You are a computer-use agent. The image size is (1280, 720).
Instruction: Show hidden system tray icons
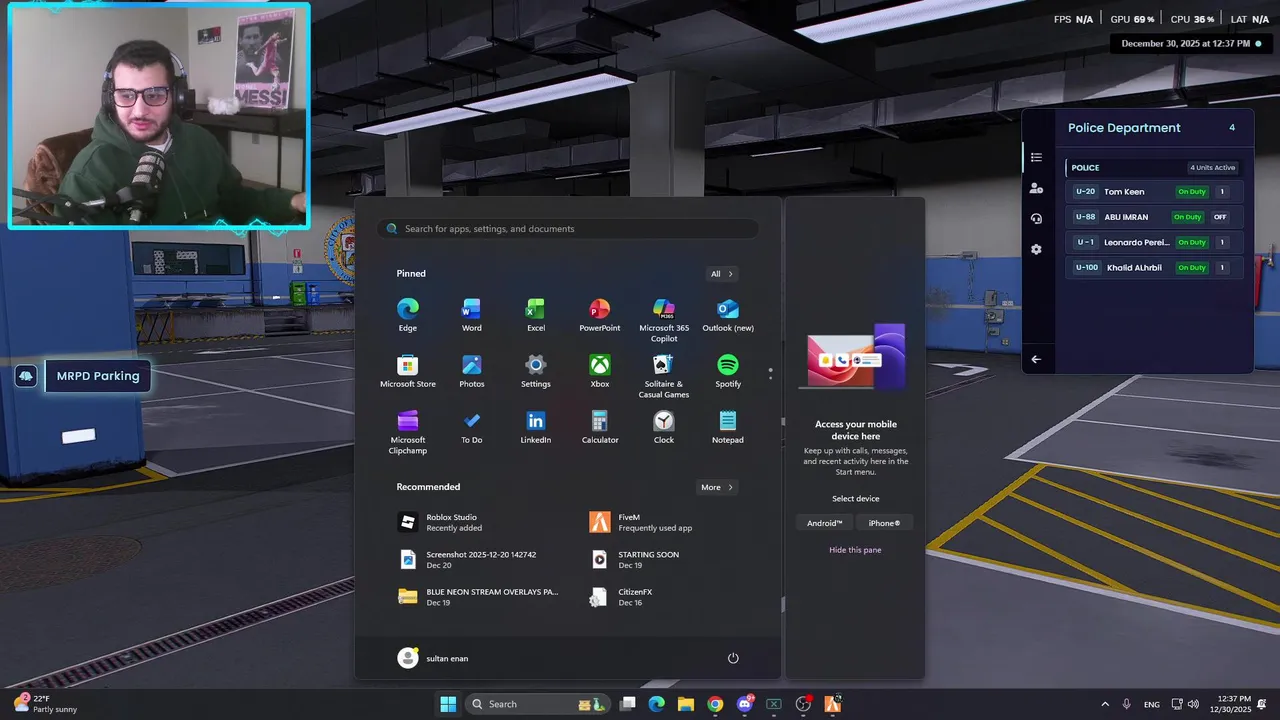click(x=1105, y=704)
